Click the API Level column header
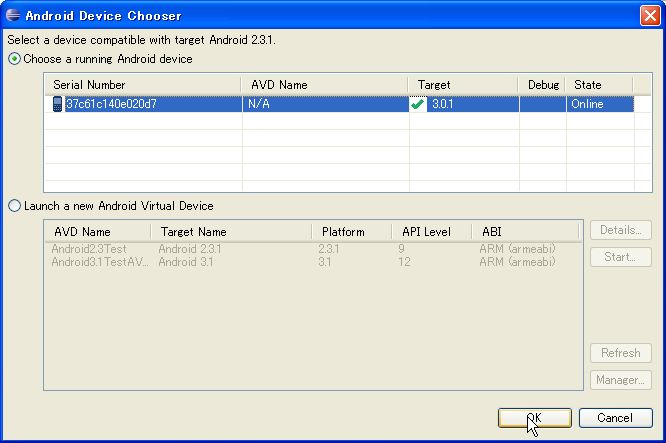This screenshot has width=666, height=443. pyautogui.click(x=432, y=232)
